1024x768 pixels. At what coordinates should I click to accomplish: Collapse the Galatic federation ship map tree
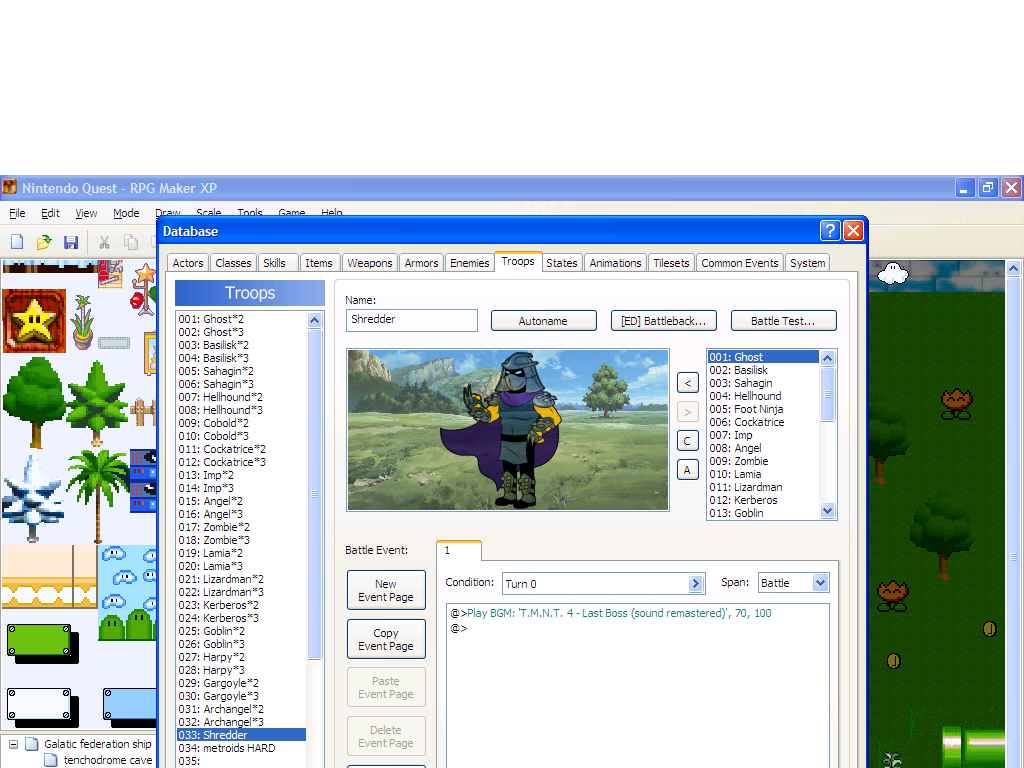coord(13,744)
